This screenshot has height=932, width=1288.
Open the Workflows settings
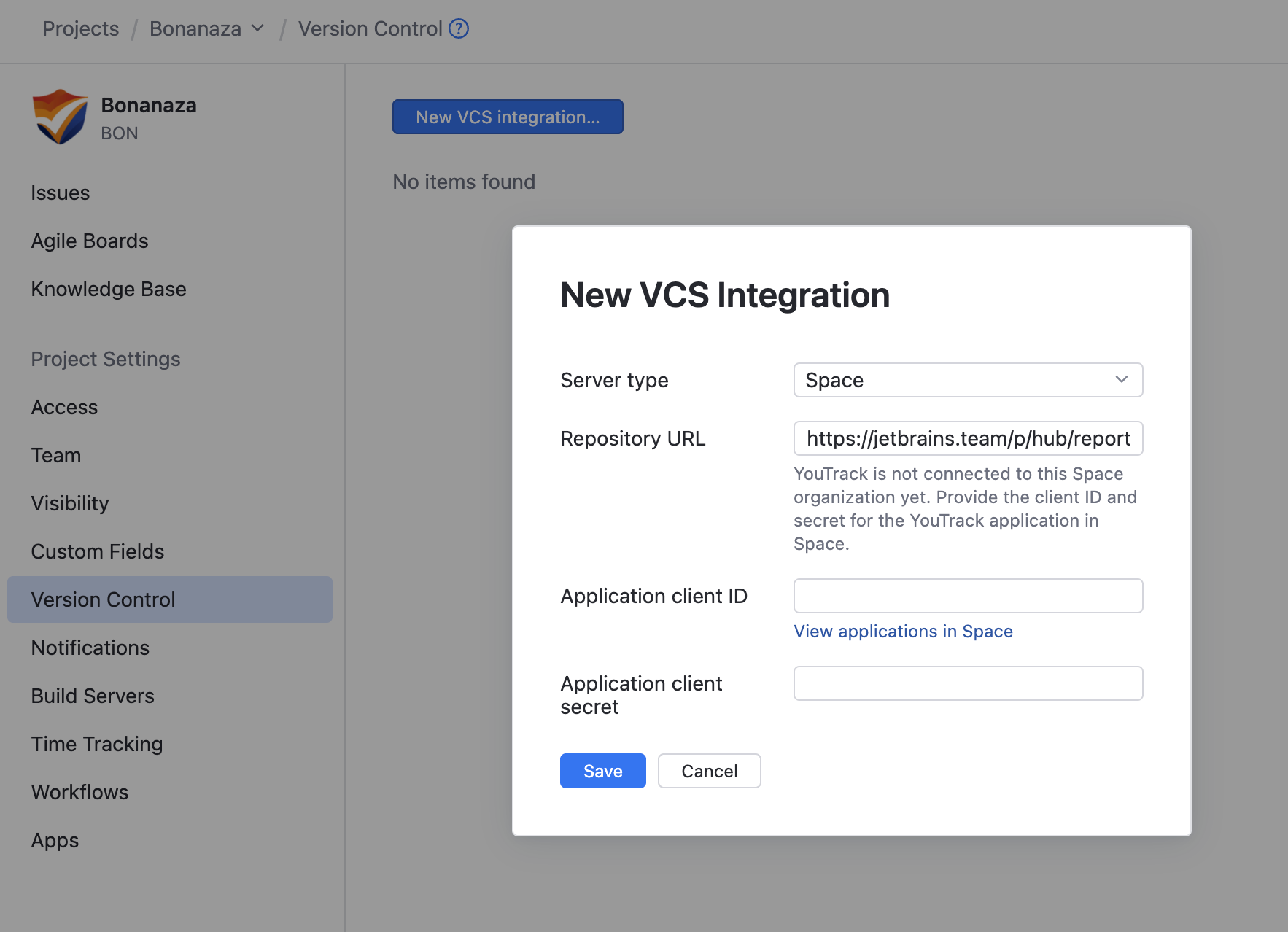pos(79,792)
